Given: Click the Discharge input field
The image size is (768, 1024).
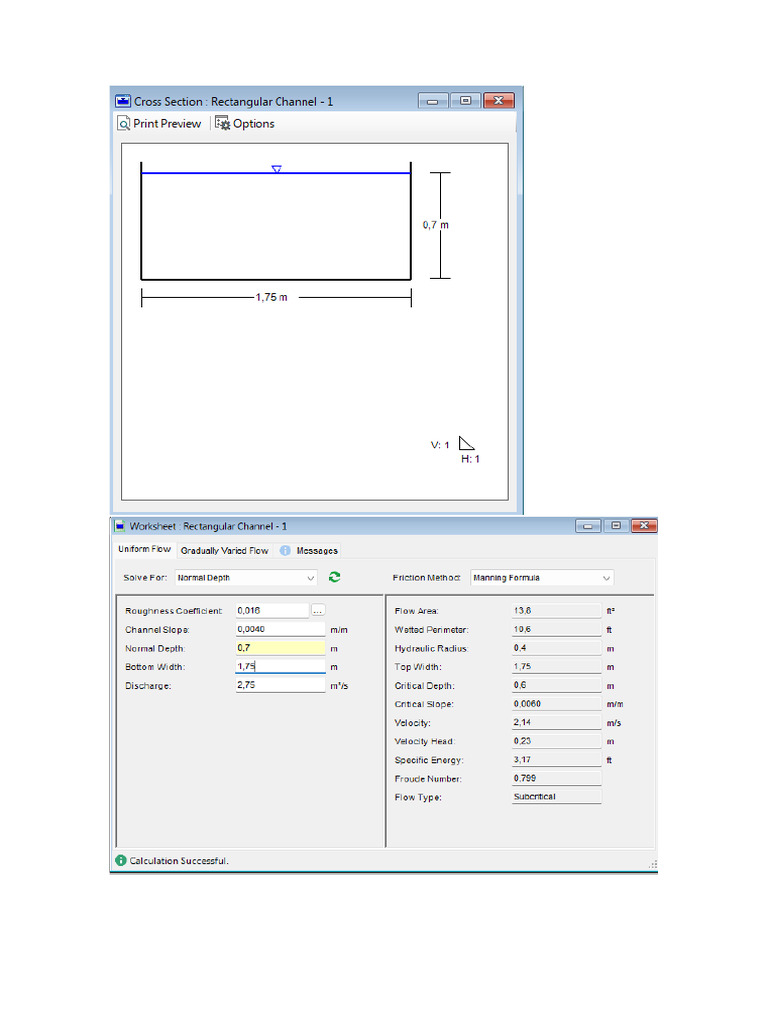Looking at the screenshot, I should click(x=280, y=685).
